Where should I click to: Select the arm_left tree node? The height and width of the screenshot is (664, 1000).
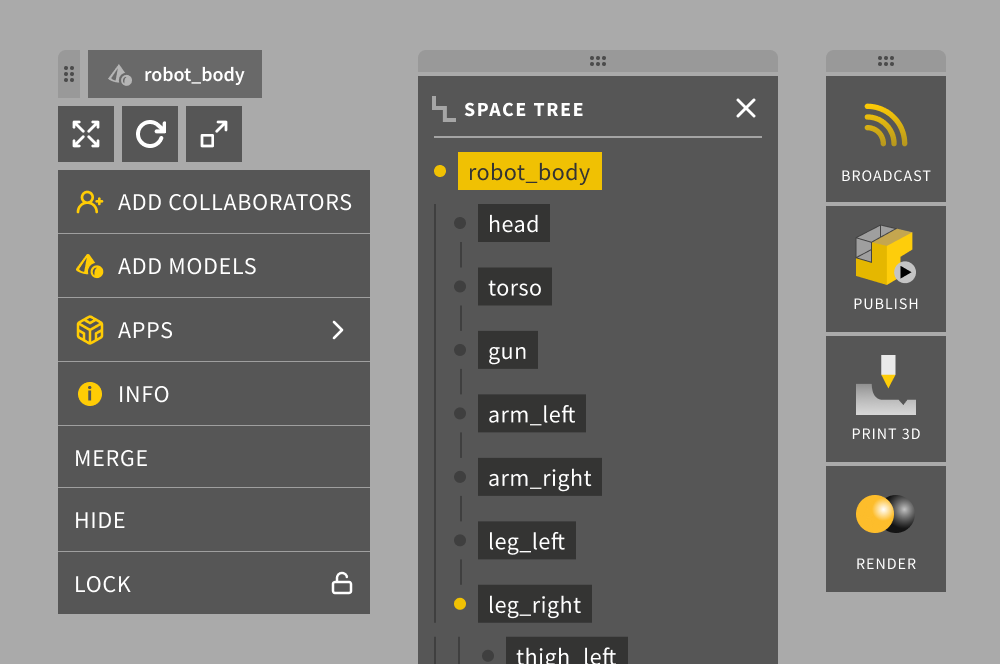click(x=532, y=413)
